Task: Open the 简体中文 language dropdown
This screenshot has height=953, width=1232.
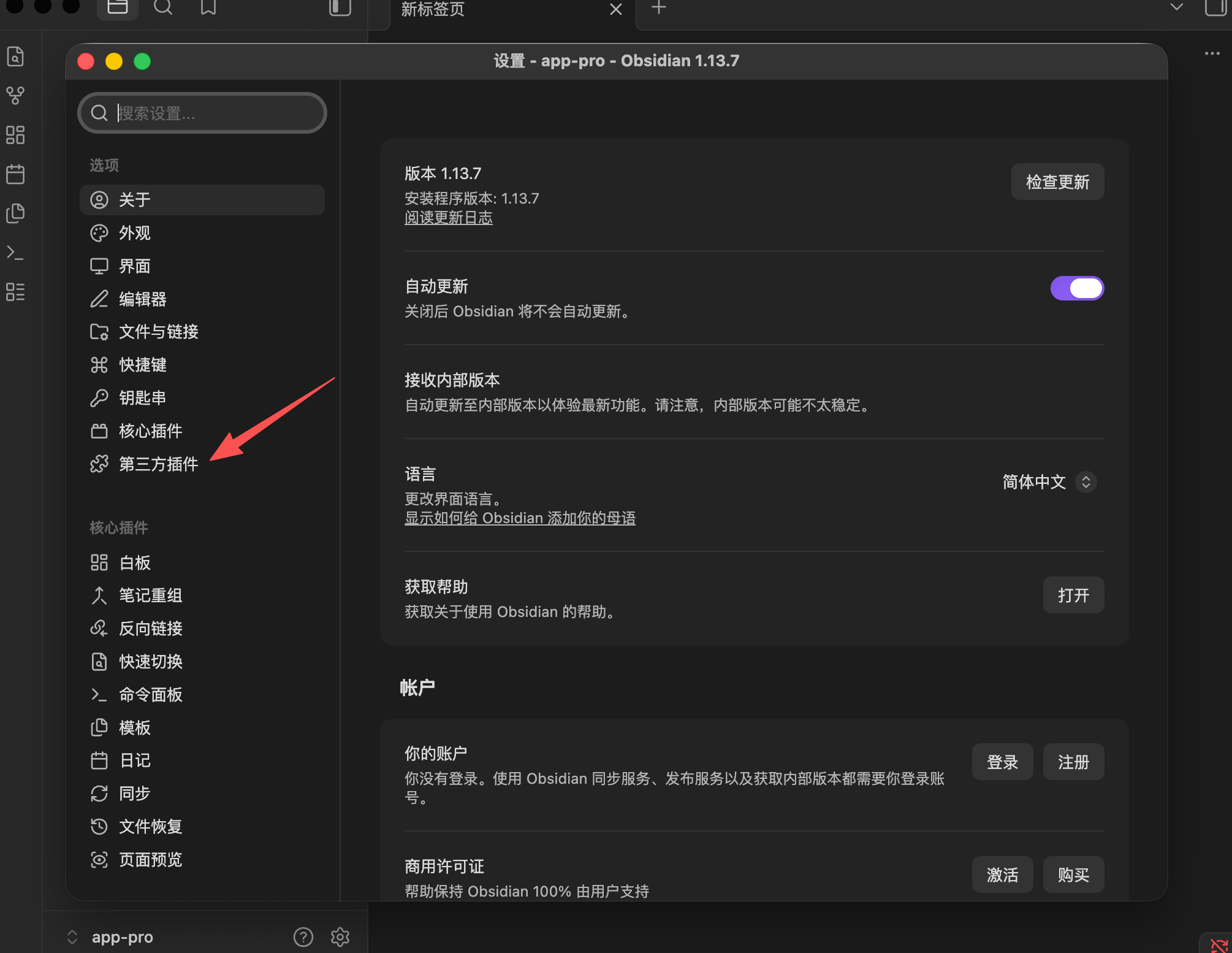Action: tap(1049, 482)
